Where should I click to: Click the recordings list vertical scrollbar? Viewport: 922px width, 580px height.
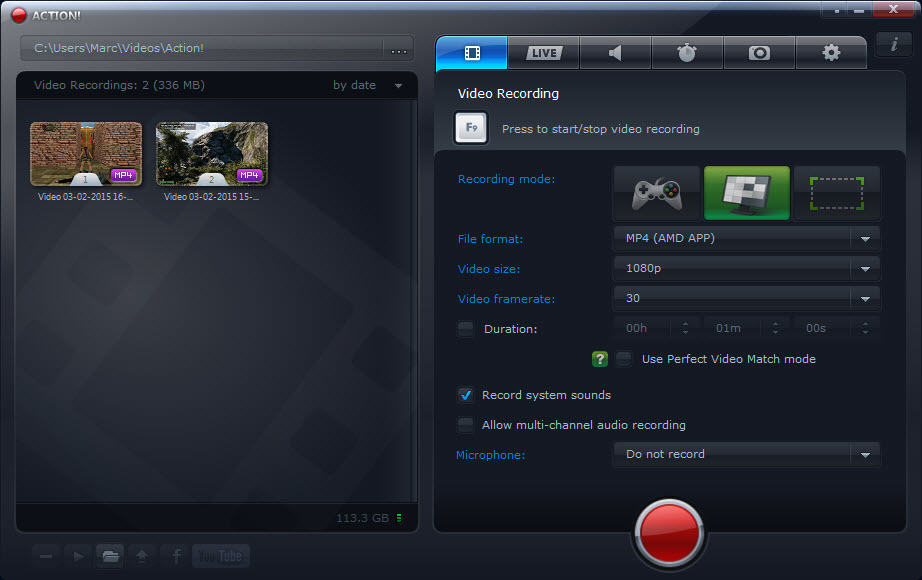[x=415, y=300]
